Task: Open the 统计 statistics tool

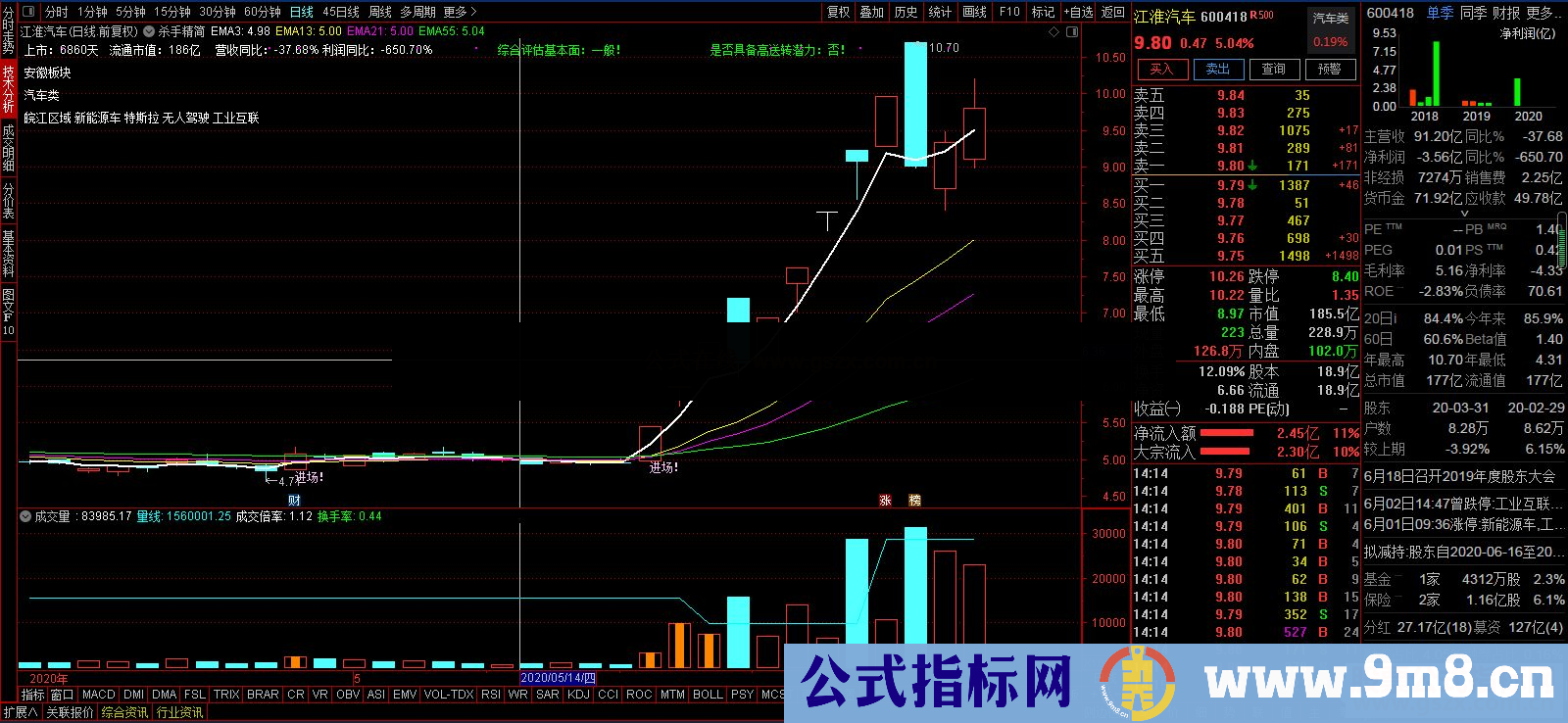Action: click(x=940, y=12)
